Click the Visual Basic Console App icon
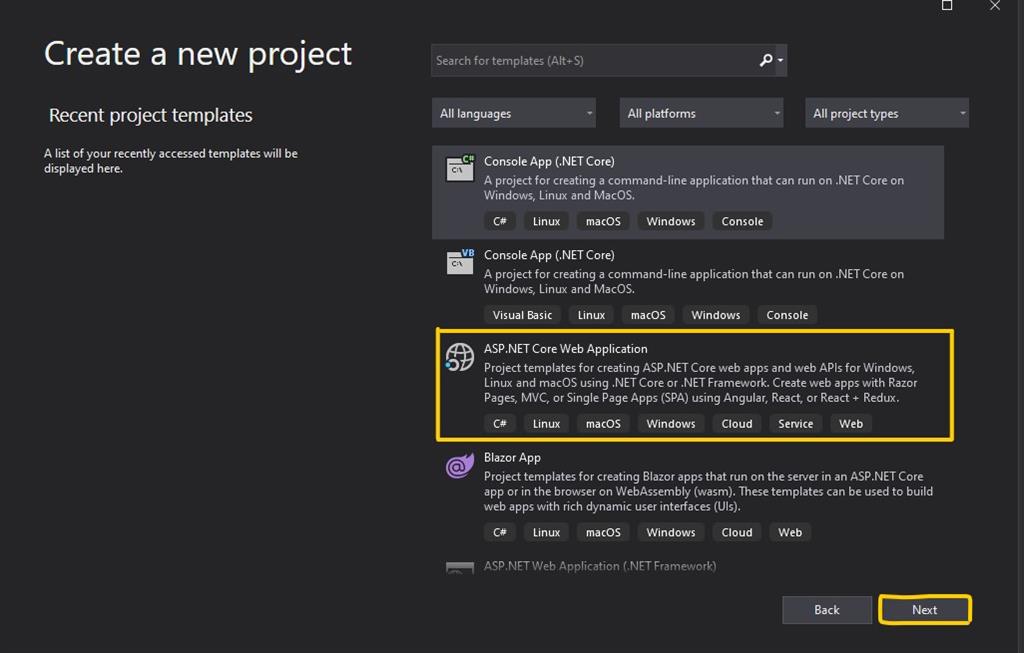Image resolution: width=1024 pixels, height=653 pixels. click(x=459, y=264)
